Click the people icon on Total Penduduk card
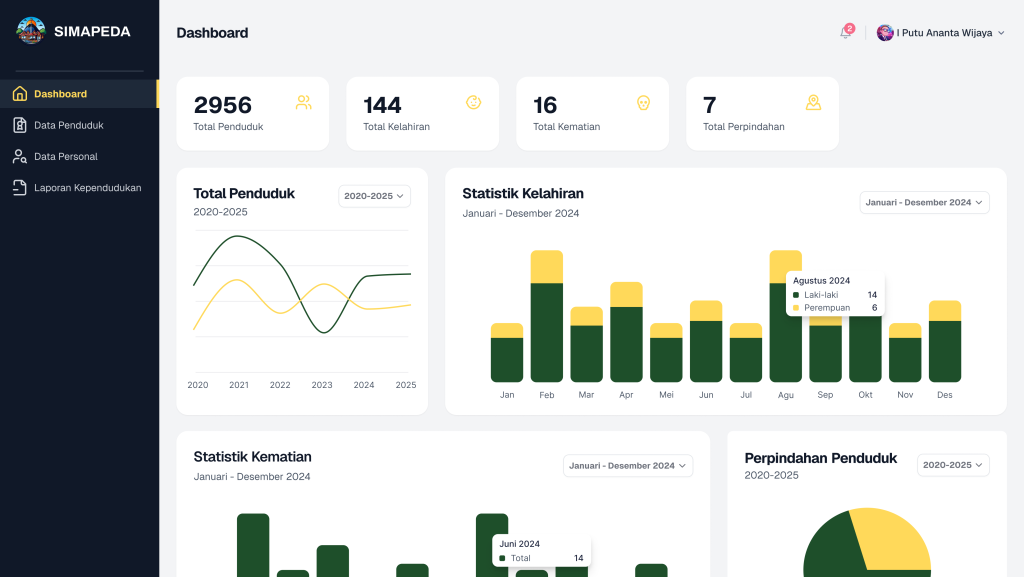Viewport: 1024px width, 577px height. click(x=304, y=102)
